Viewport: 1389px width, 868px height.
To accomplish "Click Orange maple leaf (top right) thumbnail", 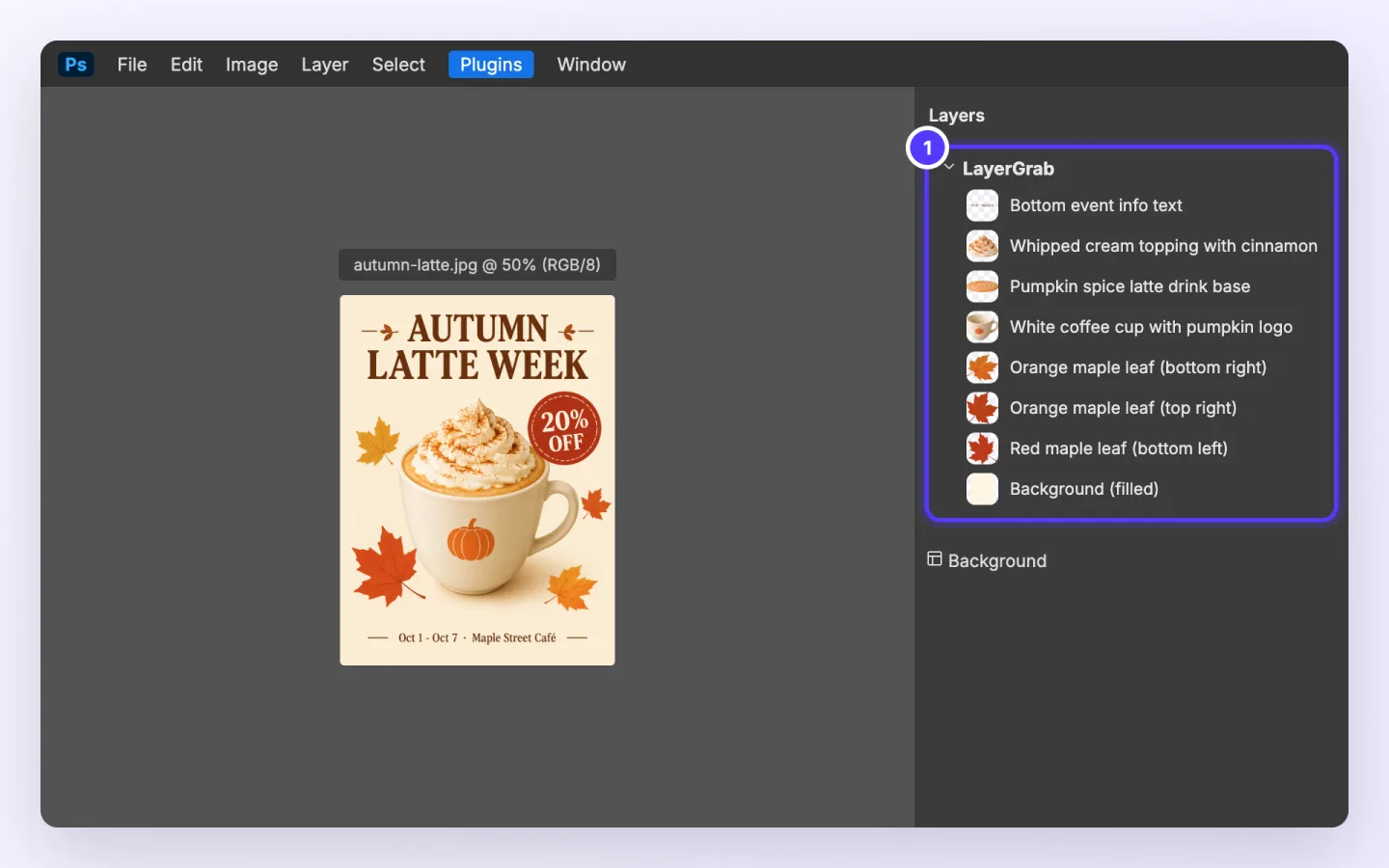I will 982,408.
